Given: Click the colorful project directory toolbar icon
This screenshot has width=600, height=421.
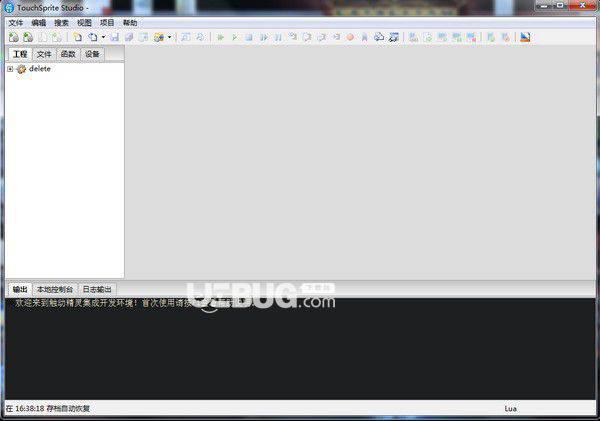Looking at the screenshot, I should click(x=159, y=37).
